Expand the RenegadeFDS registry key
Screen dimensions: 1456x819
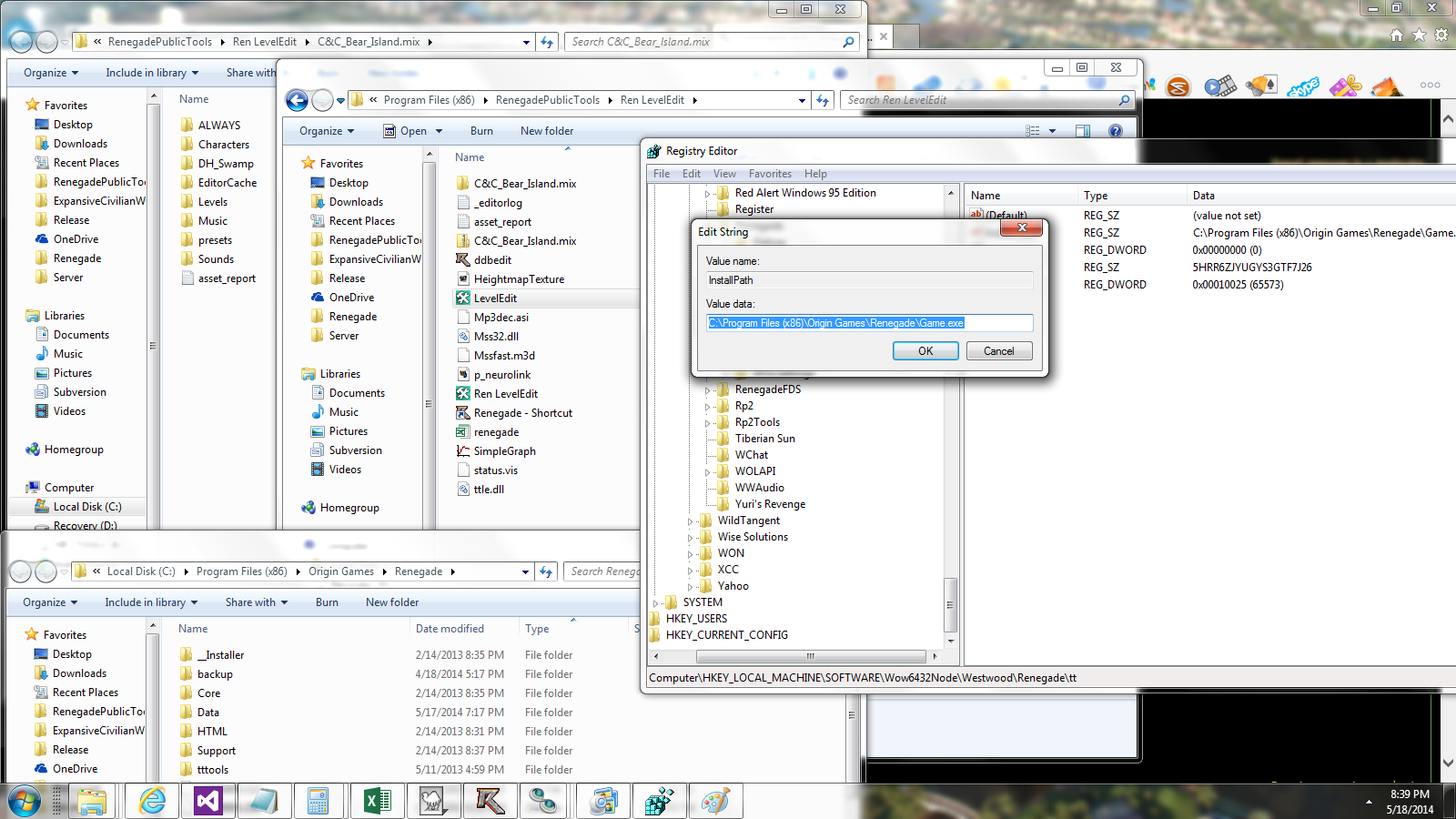[708, 390]
